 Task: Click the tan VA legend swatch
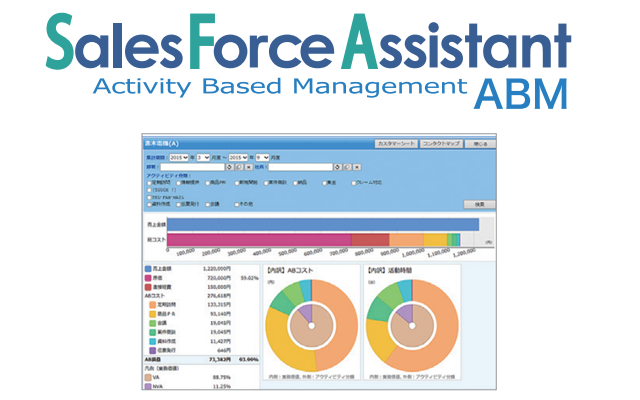click(148, 378)
